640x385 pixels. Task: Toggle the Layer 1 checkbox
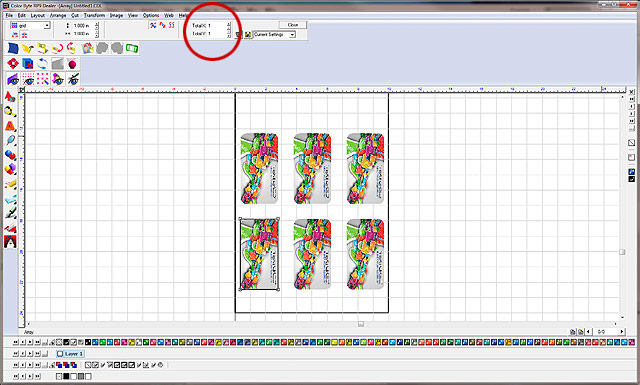pyautogui.click(x=60, y=354)
